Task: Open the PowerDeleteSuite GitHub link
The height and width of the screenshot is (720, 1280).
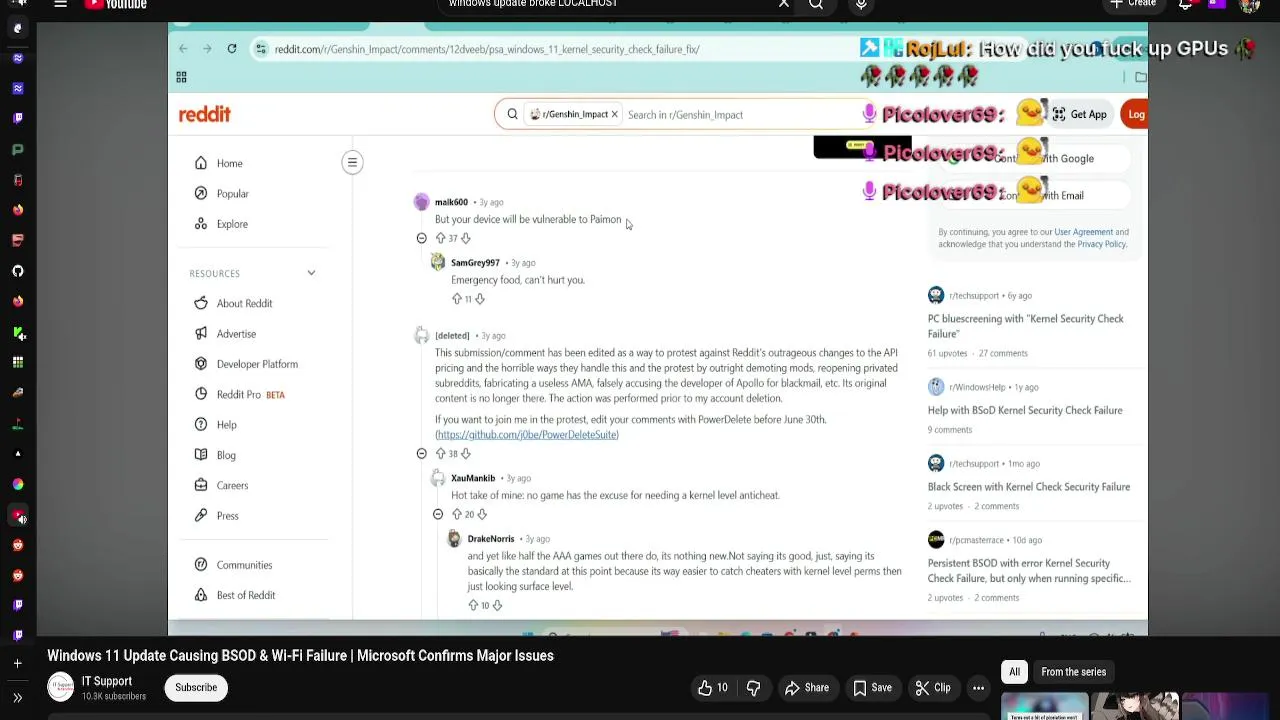Action: click(x=527, y=435)
